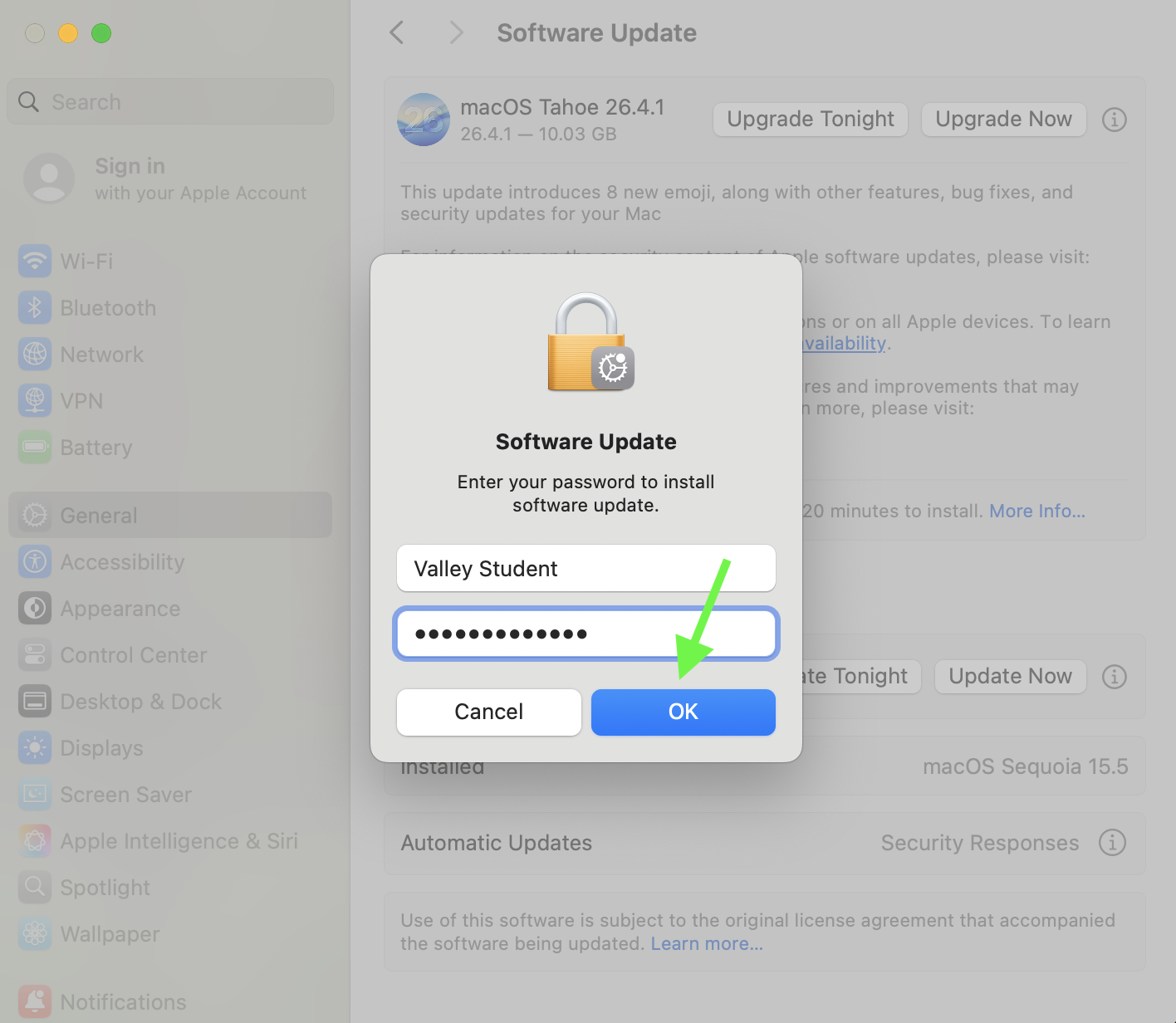Click the OK button in password dialog

click(x=683, y=712)
